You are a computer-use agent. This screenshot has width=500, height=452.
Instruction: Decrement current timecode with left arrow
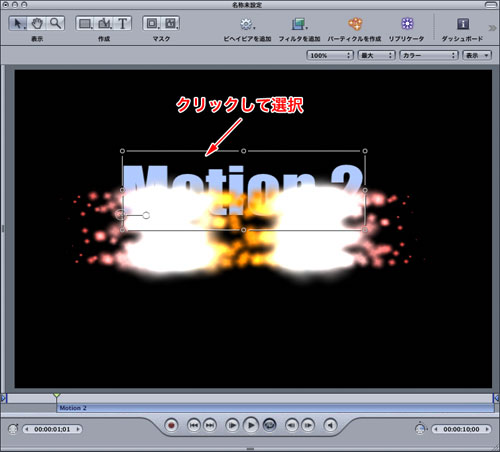[x=27, y=429]
